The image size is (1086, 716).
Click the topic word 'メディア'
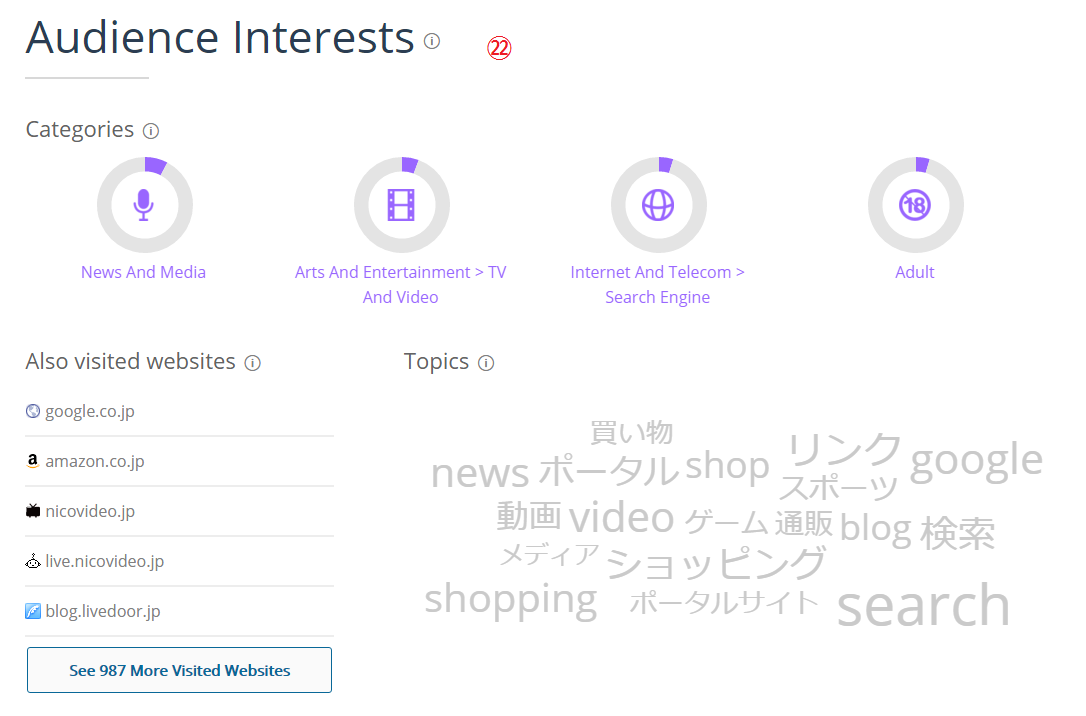click(549, 554)
